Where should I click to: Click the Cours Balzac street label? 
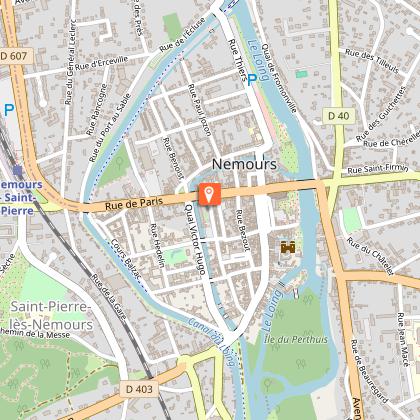126,259
